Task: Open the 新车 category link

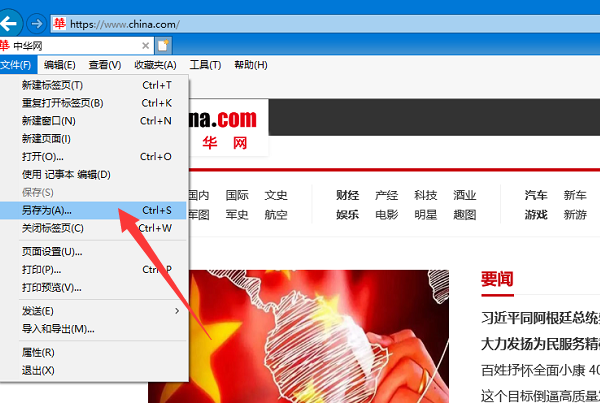Action: tap(575, 195)
